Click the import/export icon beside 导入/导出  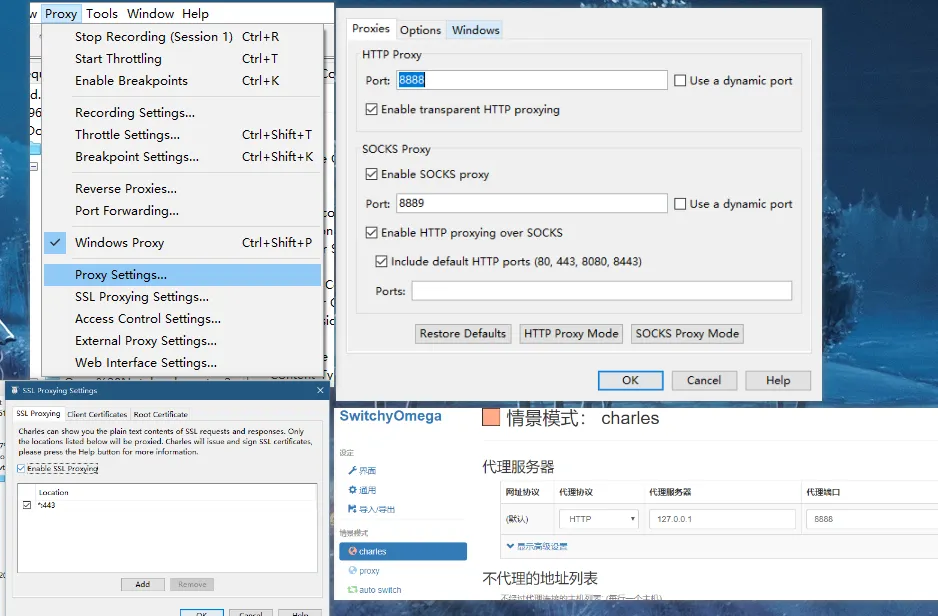(x=352, y=509)
